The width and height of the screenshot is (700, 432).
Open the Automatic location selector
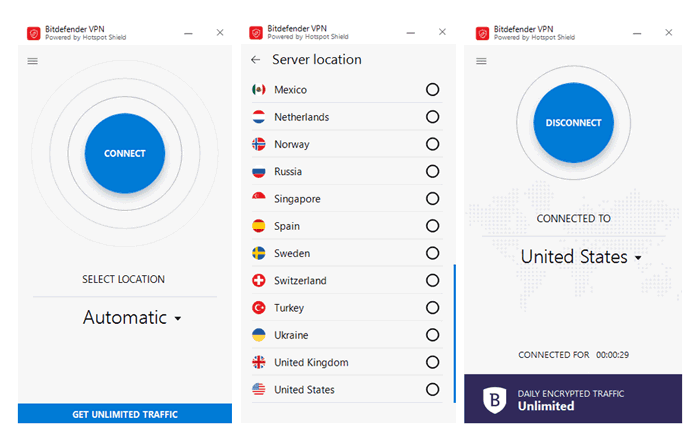132,318
